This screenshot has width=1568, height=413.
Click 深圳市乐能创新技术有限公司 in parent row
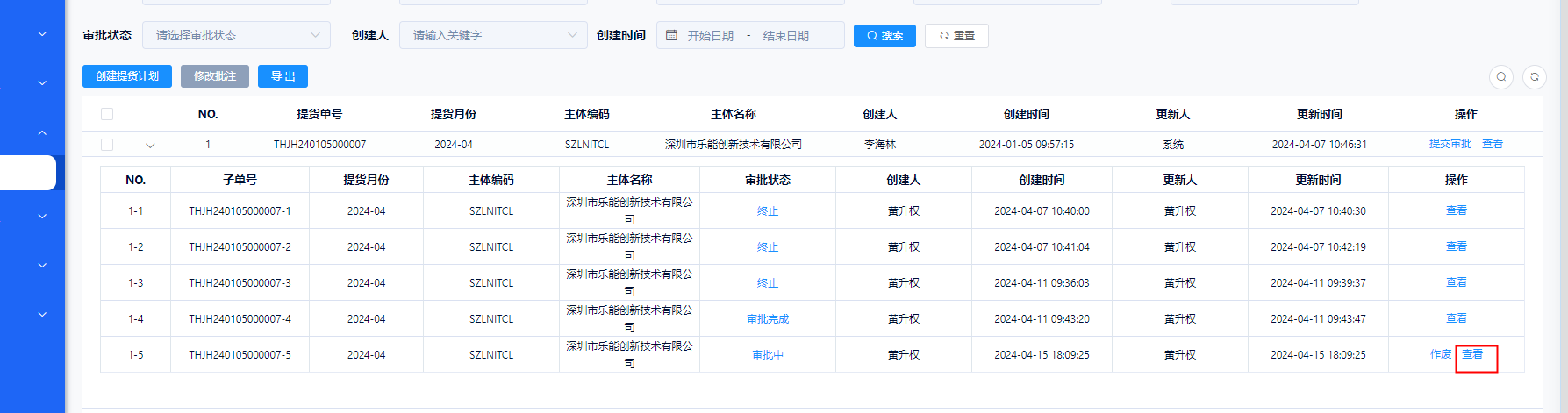click(734, 145)
